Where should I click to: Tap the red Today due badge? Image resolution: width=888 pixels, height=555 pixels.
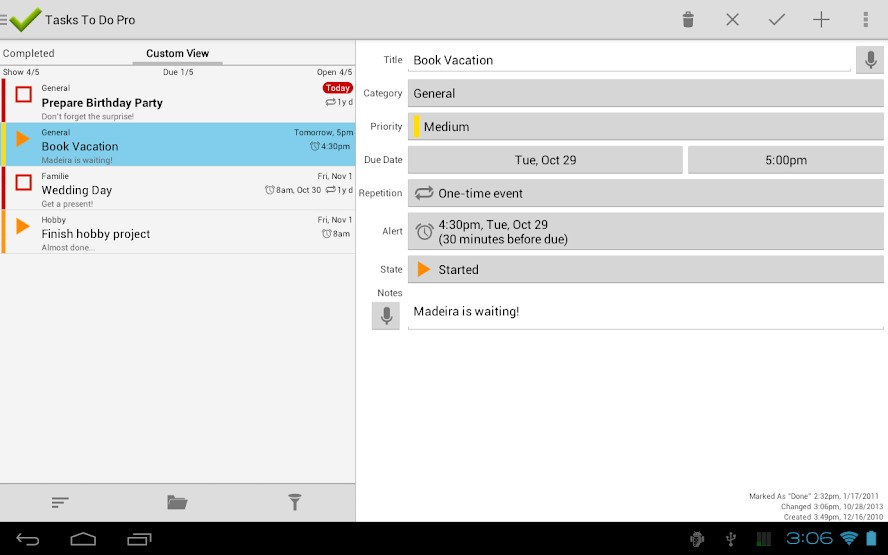pyautogui.click(x=338, y=88)
